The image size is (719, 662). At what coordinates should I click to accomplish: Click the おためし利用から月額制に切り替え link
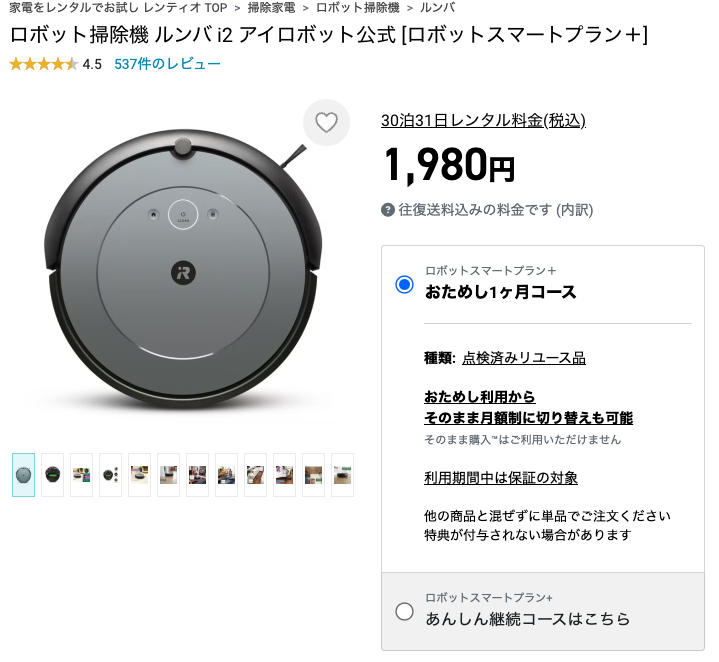528,407
